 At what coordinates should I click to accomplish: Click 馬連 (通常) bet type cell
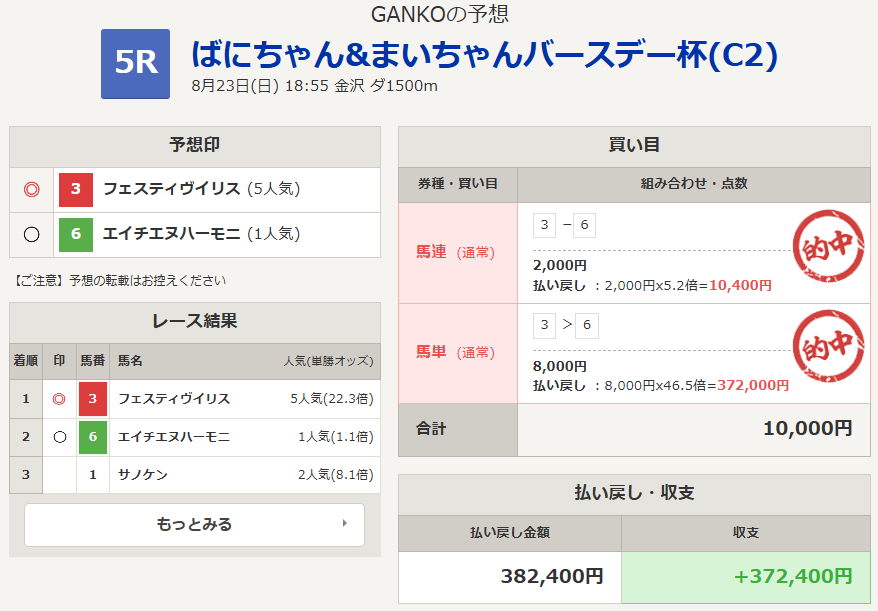(x=457, y=253)
